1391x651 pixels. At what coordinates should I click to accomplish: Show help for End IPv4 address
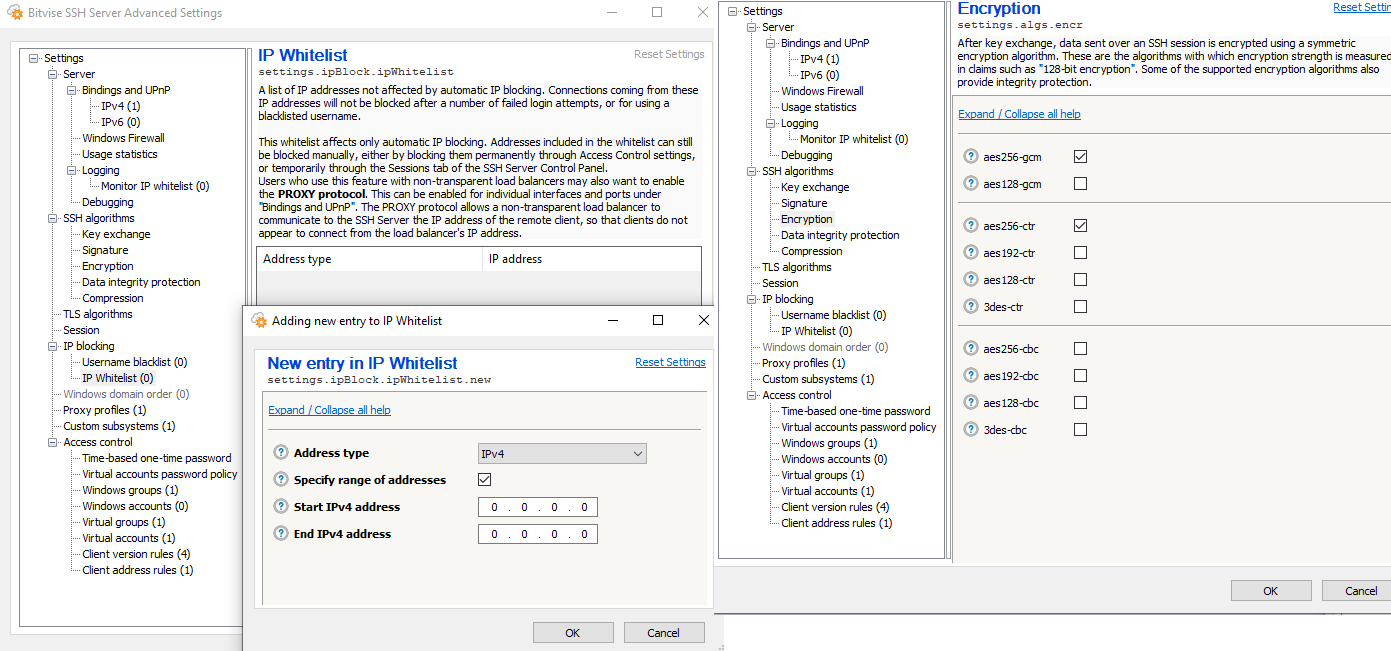tap(281, 534)
